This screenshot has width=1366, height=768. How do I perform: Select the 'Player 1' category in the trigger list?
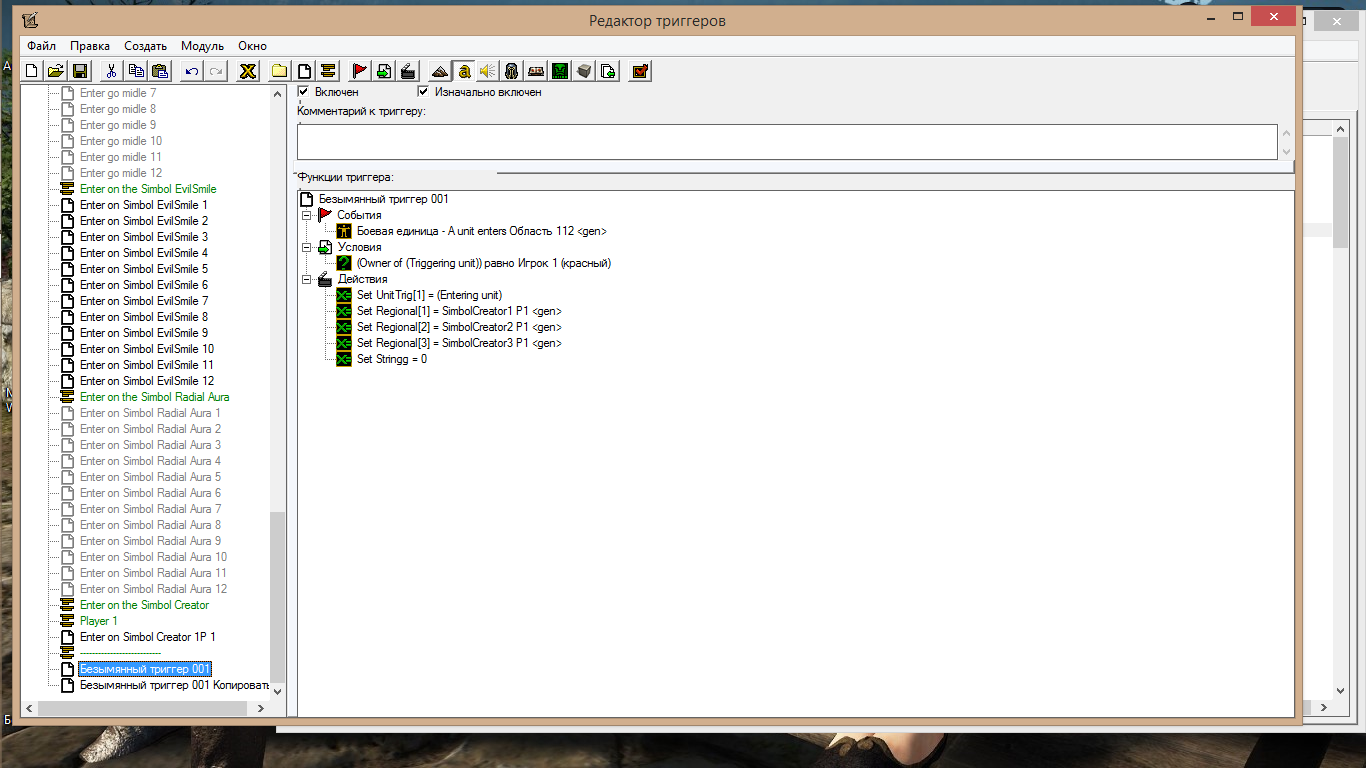coord(98,621)
